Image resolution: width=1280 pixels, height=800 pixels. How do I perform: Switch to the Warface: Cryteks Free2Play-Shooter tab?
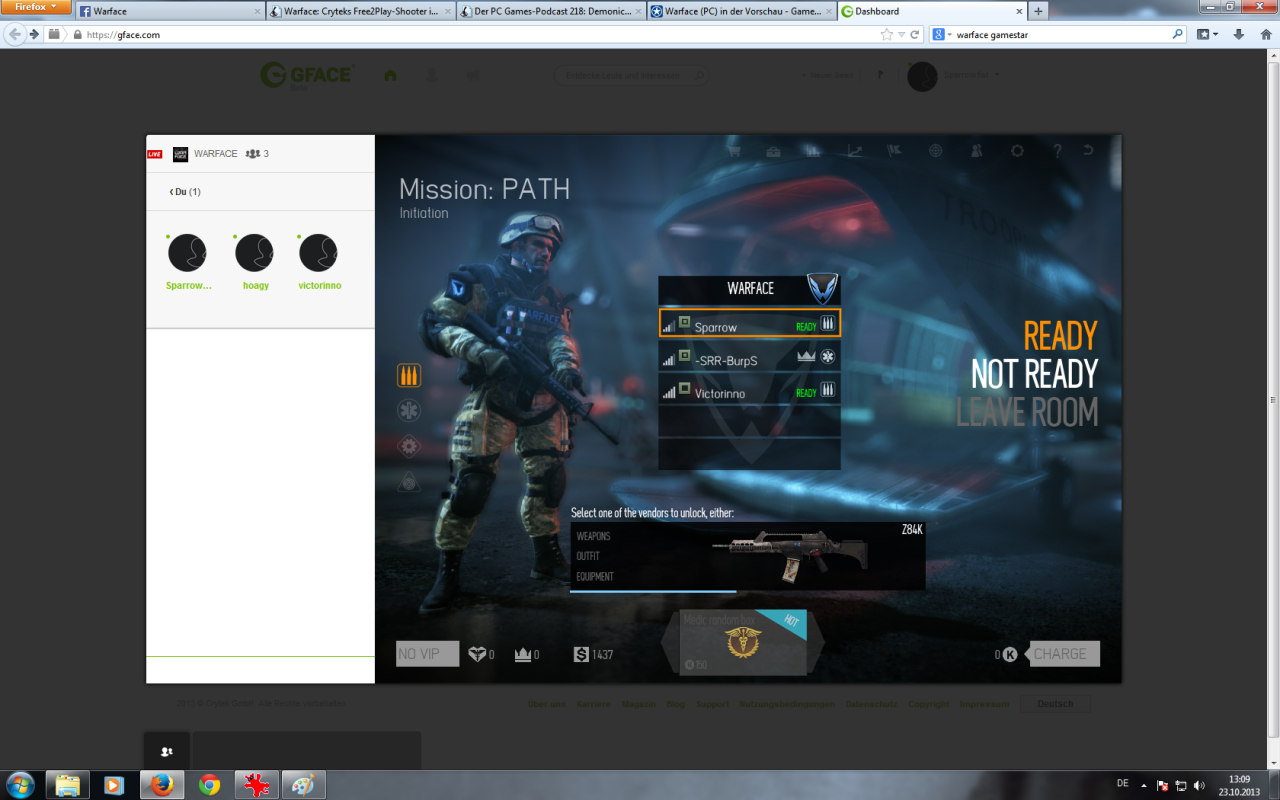(362, 11)
